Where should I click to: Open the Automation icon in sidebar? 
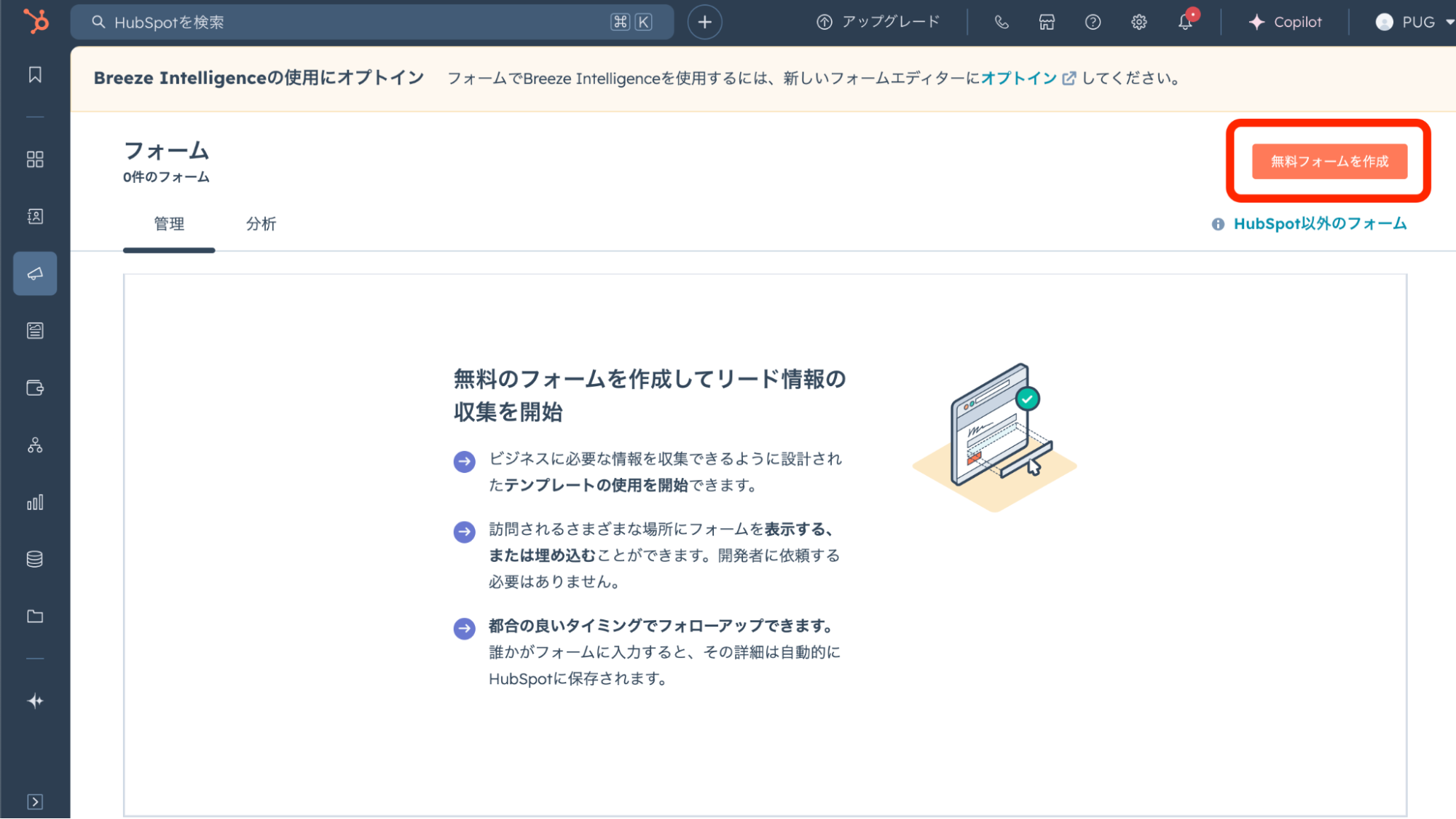tap(35, 445)
